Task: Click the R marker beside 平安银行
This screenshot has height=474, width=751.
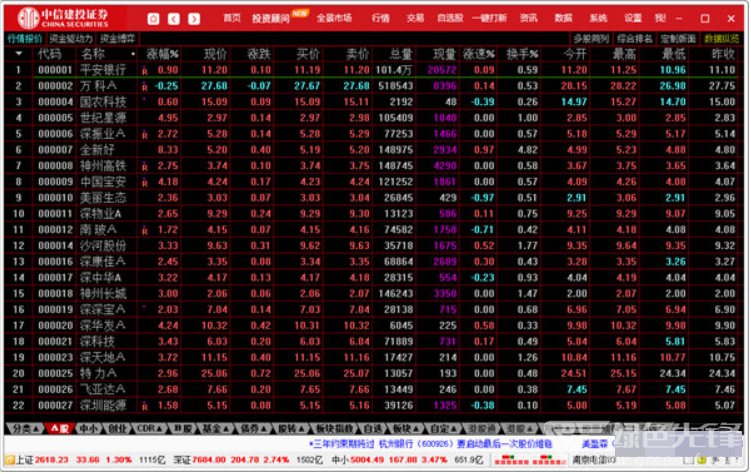Action: tap(144, 72)
